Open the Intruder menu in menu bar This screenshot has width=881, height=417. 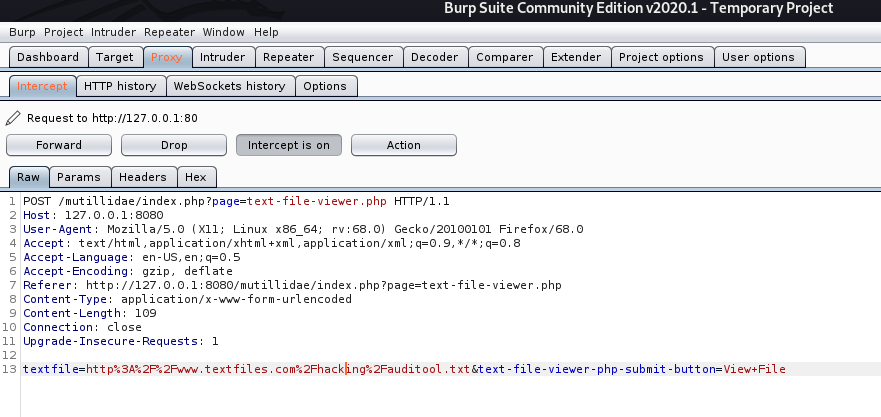(x=113, y=32)
